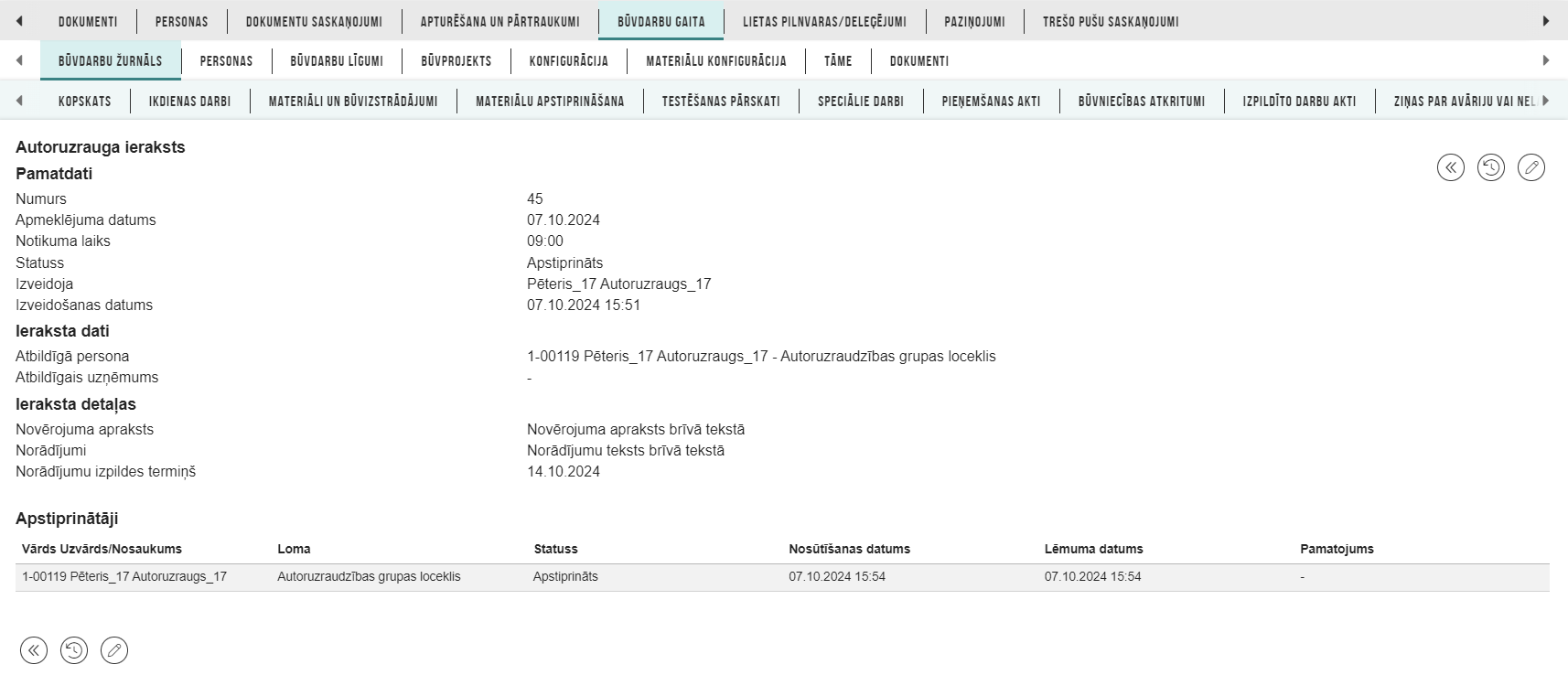Click the top back double-arrow icon
The height and width of the screenshot is (675, 1568).
[1451, 167]
